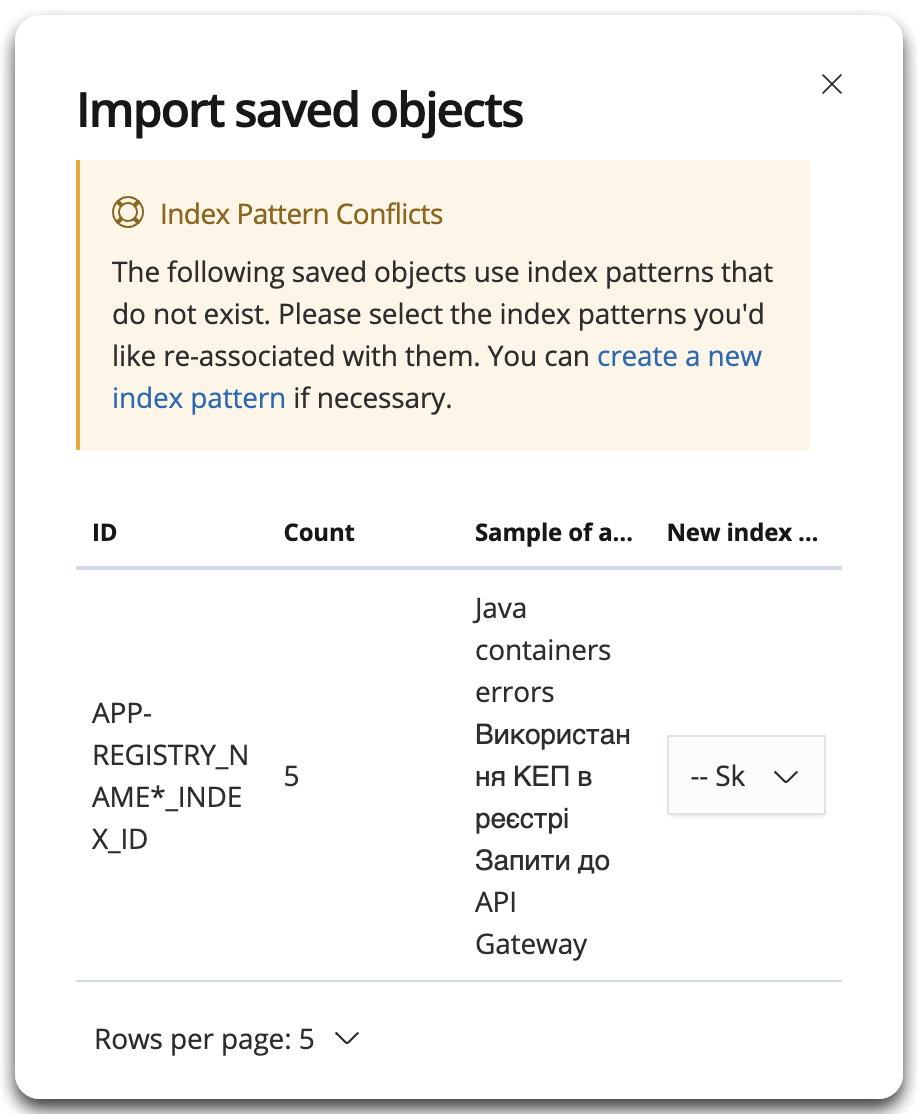Click the count value 5 cell

(x=291, y=777)
